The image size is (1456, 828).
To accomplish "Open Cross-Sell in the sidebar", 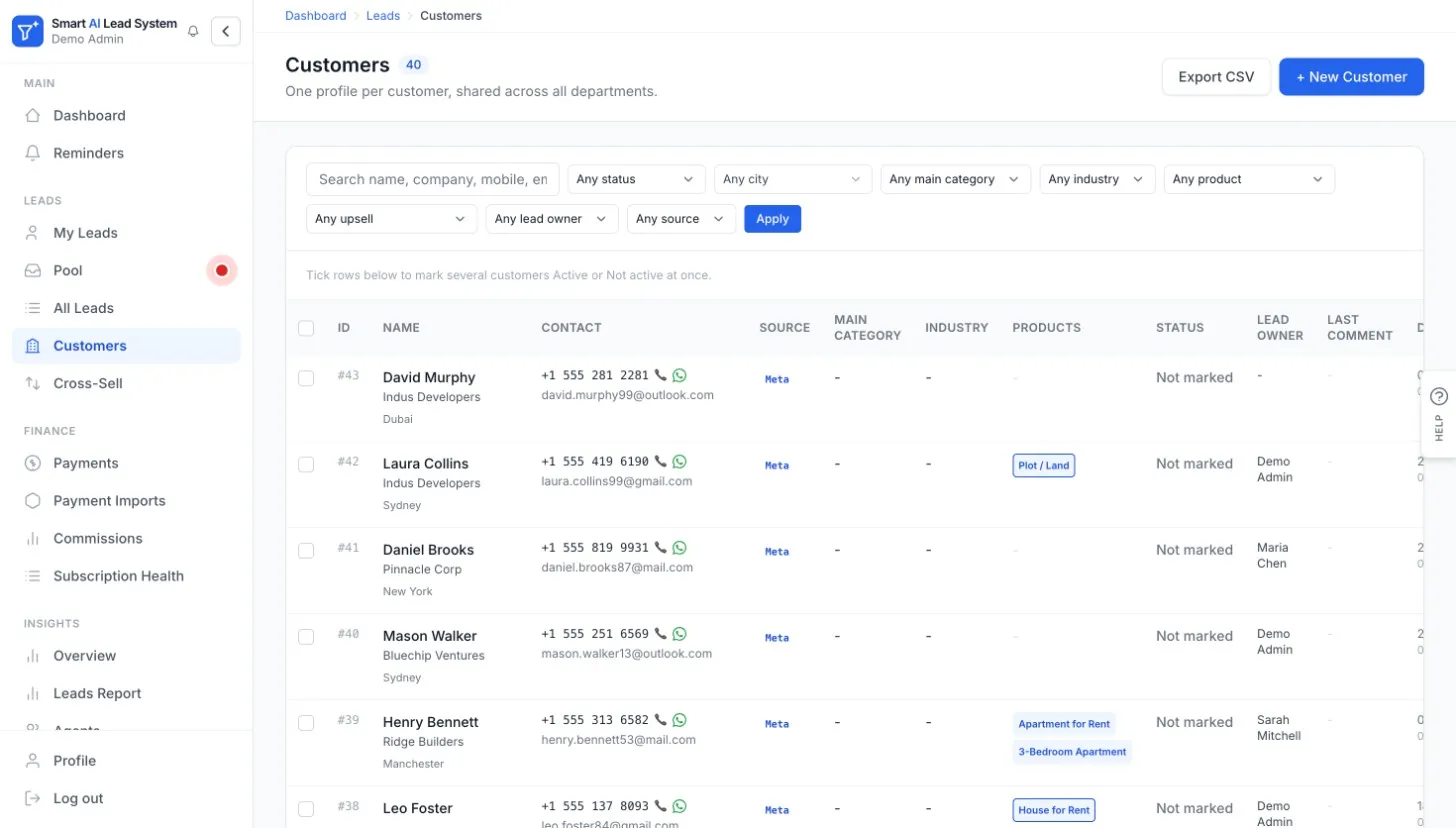I will [126, 383].
